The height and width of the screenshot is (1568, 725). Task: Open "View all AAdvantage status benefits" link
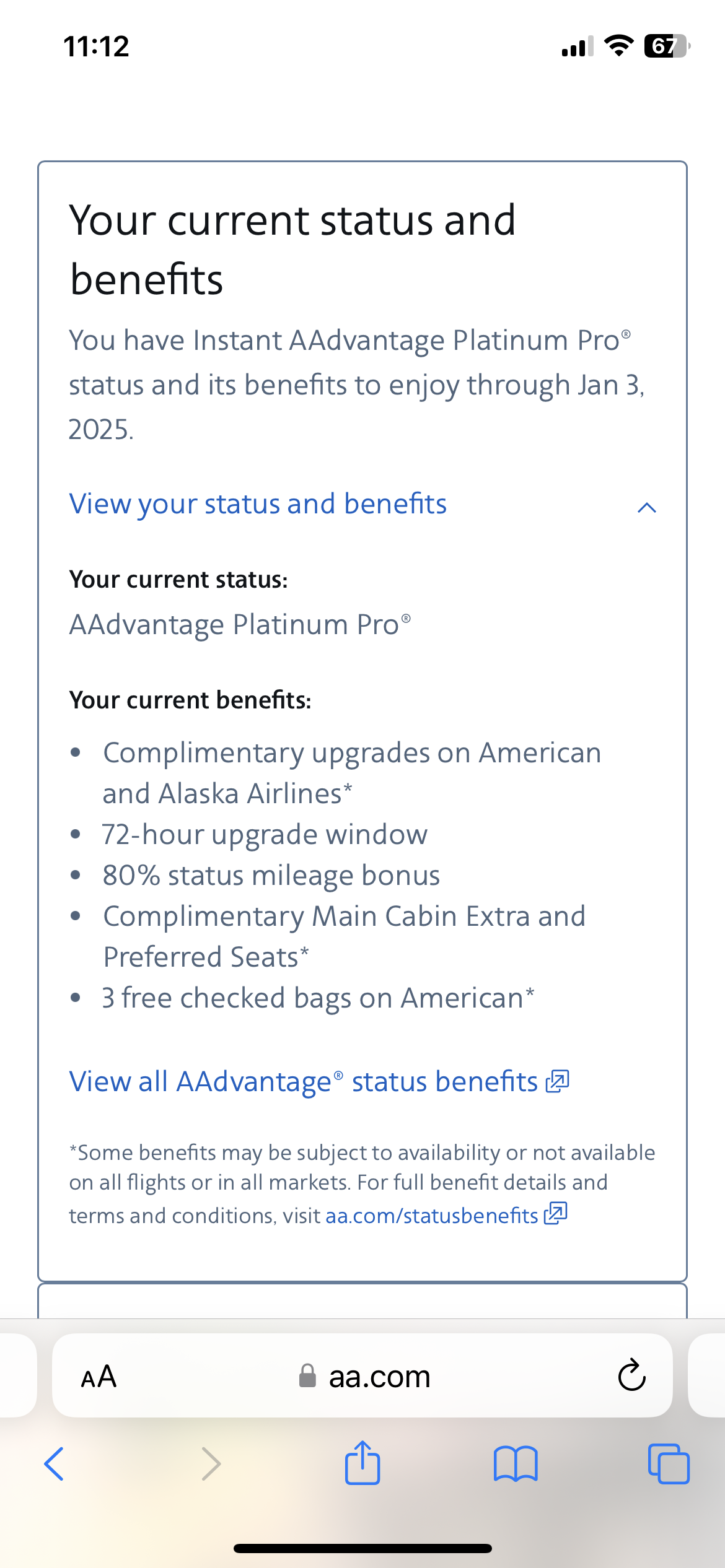[x=304, y=1082]
